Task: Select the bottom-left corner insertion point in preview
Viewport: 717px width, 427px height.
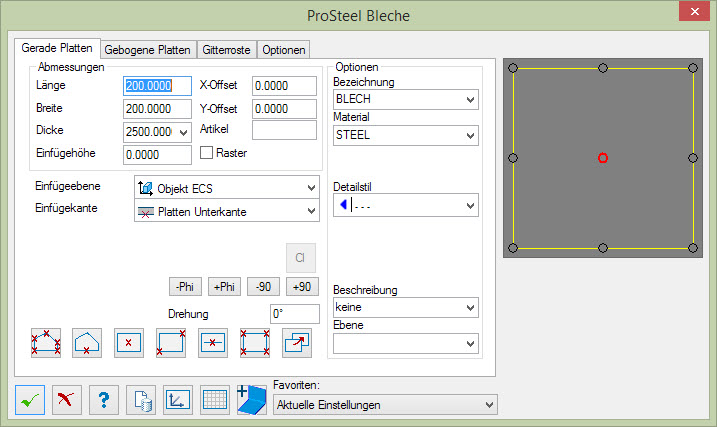Action: [x=513, y=248]
